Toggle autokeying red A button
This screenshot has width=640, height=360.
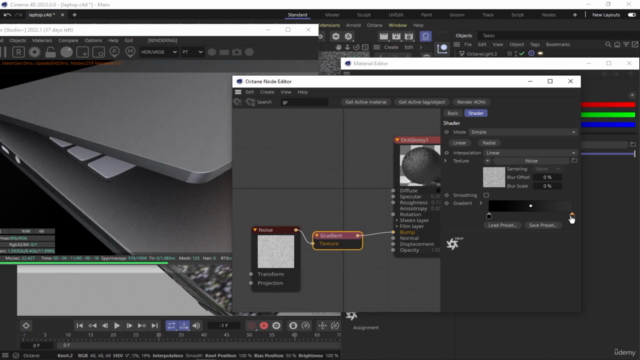click(x=264, y=326)
